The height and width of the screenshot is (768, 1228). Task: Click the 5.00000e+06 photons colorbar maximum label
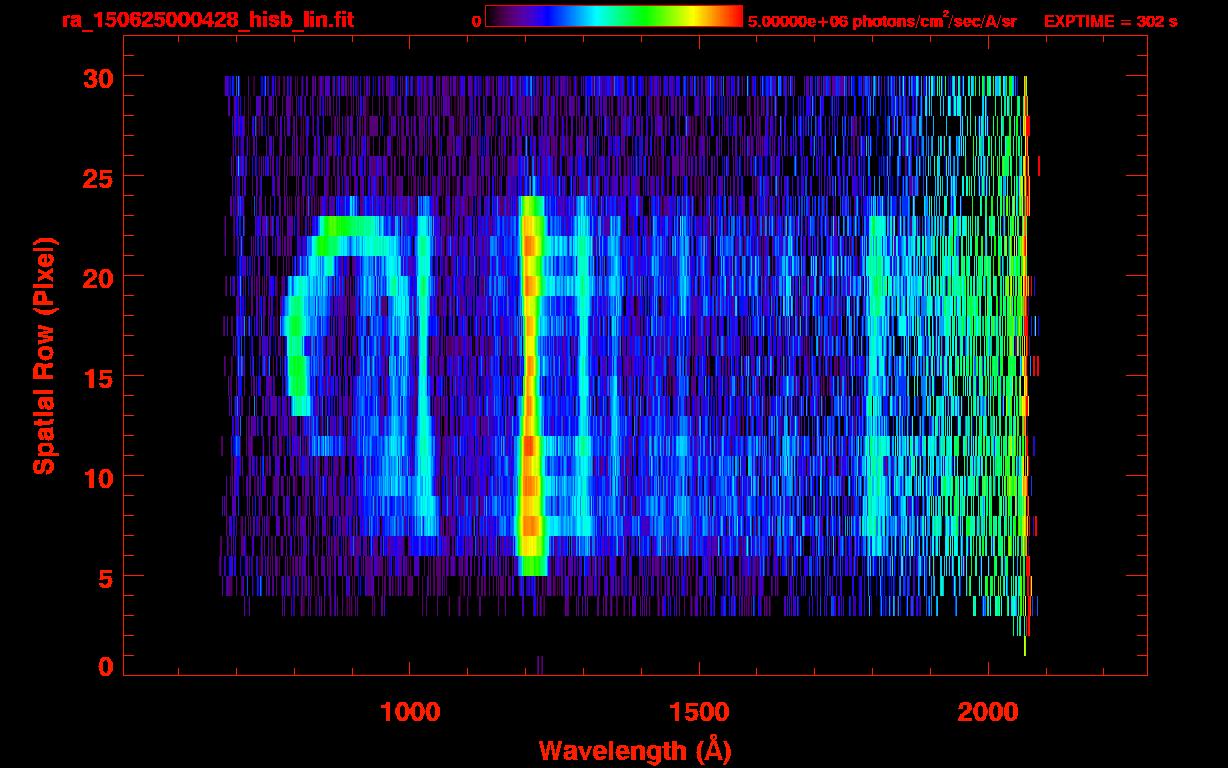tap(882, 22)
